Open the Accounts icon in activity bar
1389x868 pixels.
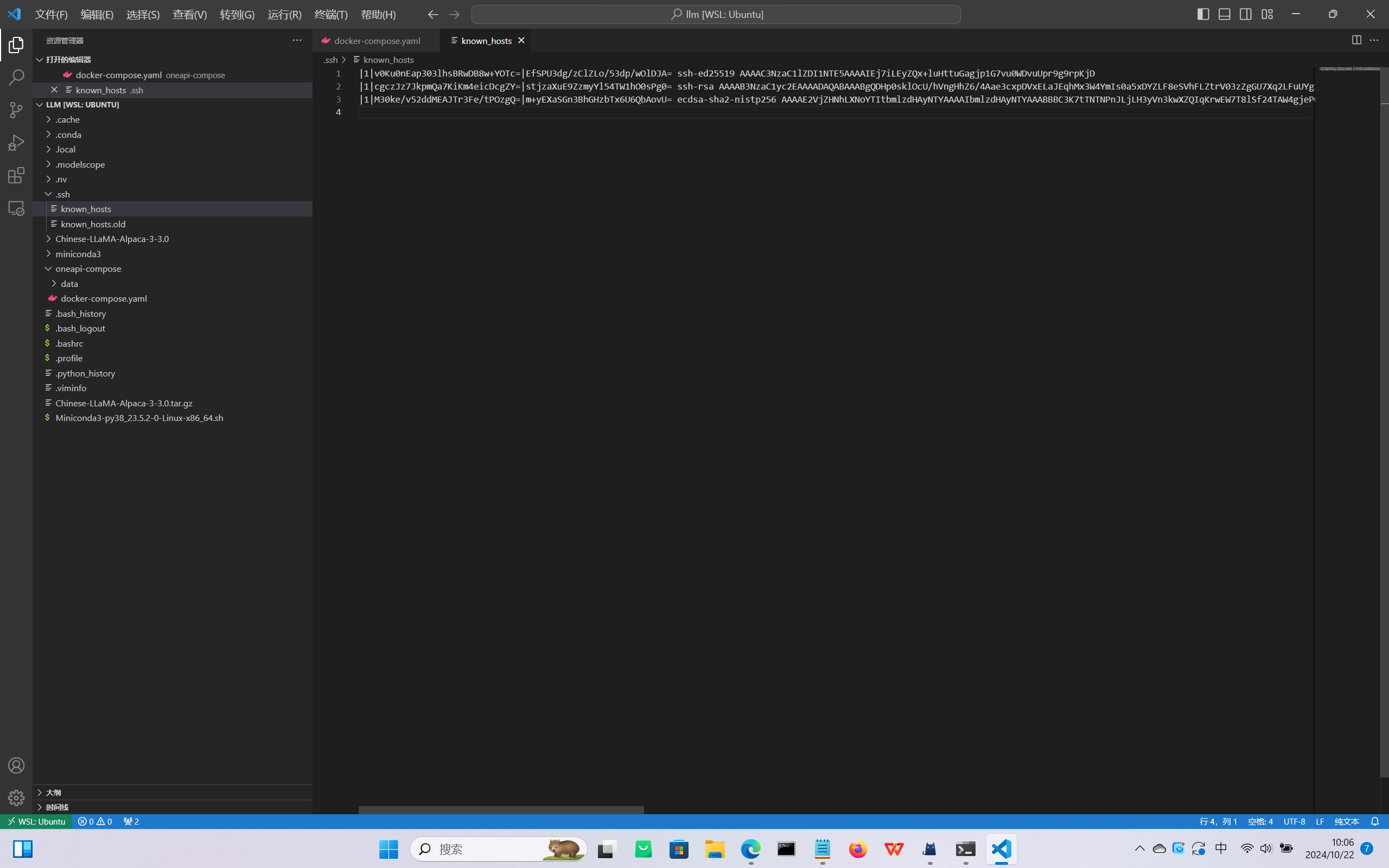click(x=16, y=765)
